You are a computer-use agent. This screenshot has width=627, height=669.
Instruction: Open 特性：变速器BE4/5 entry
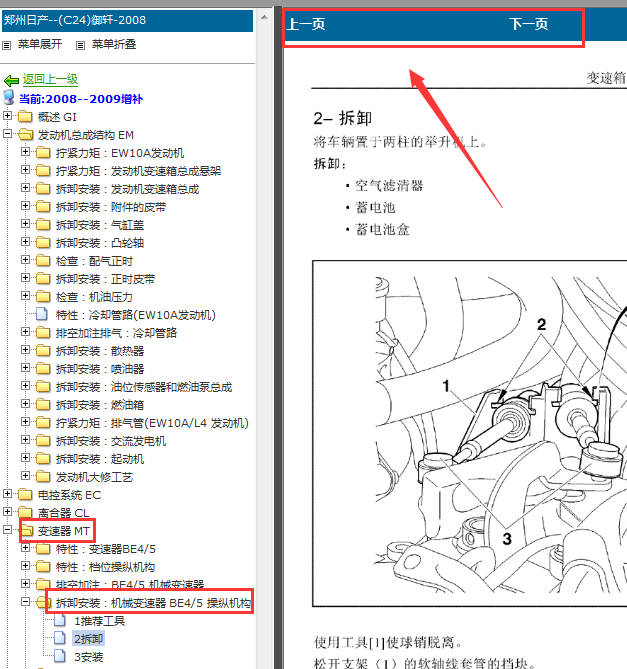[x=105, y=549]
